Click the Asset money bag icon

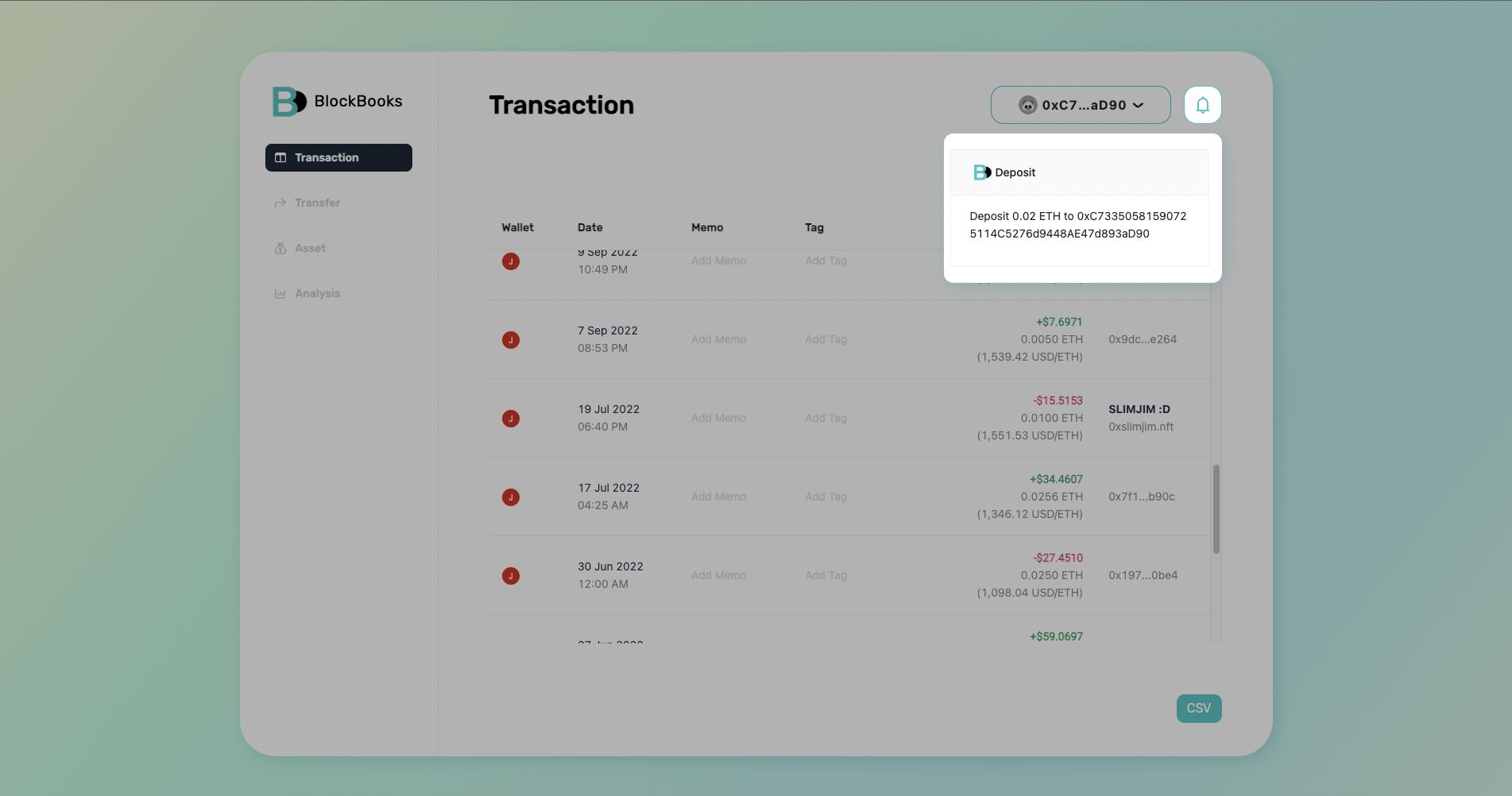click(280, 248)
